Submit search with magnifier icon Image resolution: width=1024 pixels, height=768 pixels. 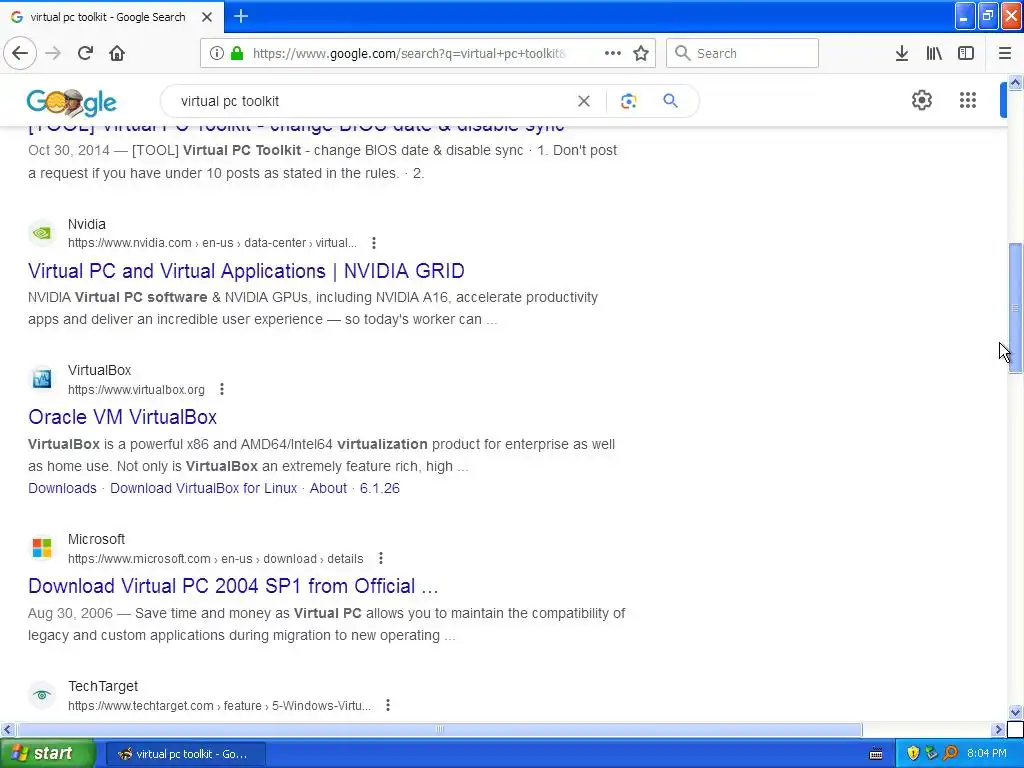coord(670,101)
